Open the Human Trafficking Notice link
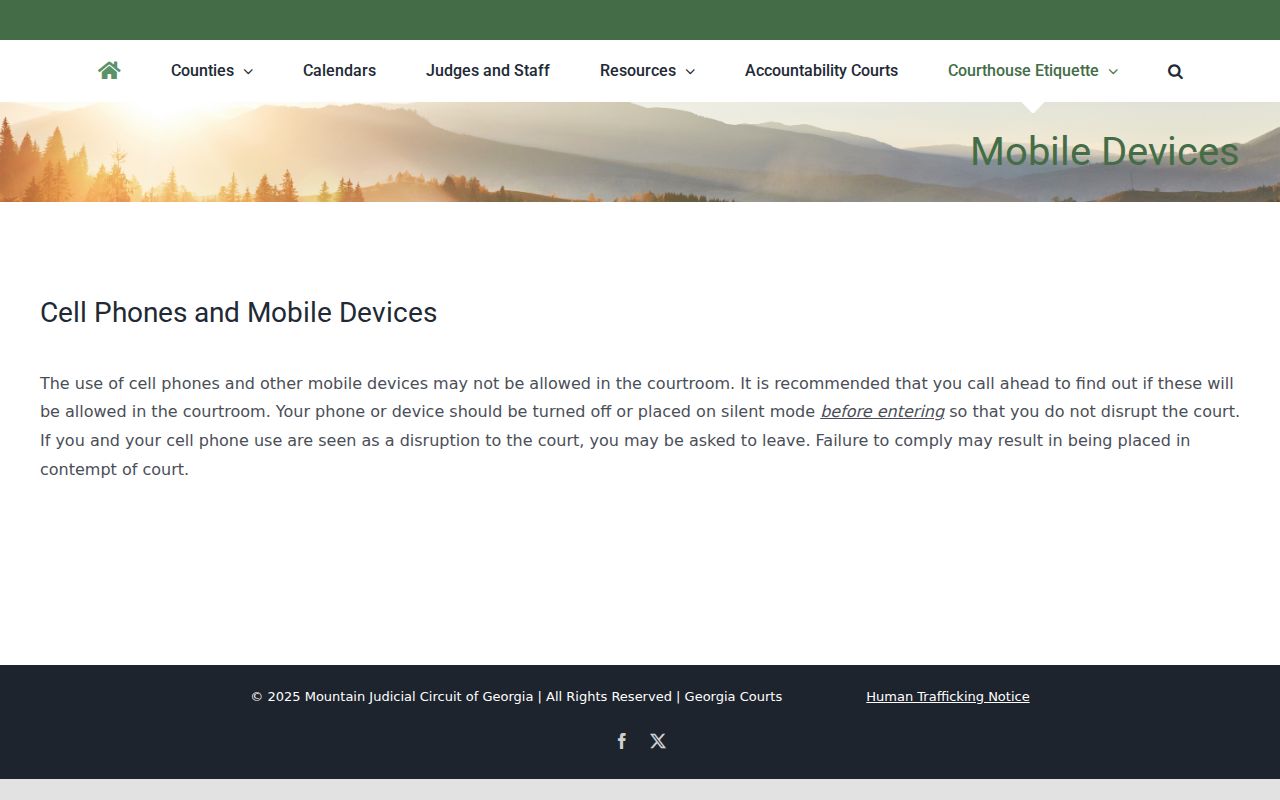Image resolution: width=1280 pixels, height=800 pixels. [948, 696]
